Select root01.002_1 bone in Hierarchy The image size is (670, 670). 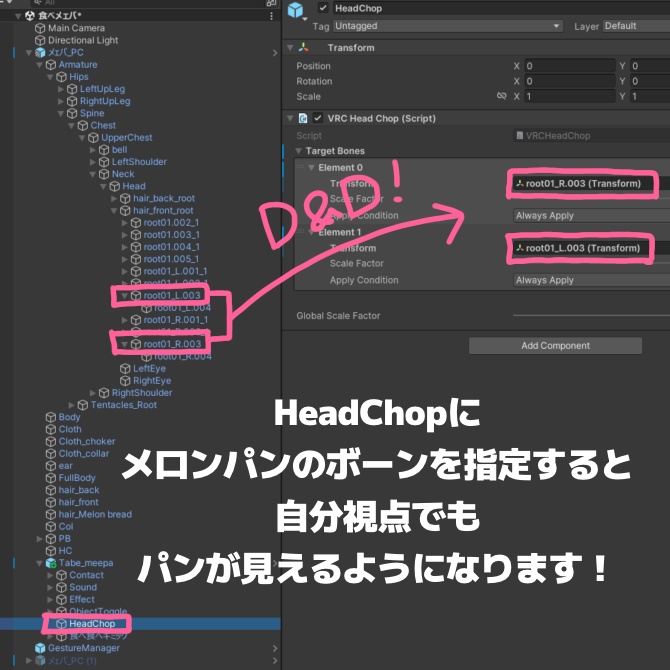[171, 223]
